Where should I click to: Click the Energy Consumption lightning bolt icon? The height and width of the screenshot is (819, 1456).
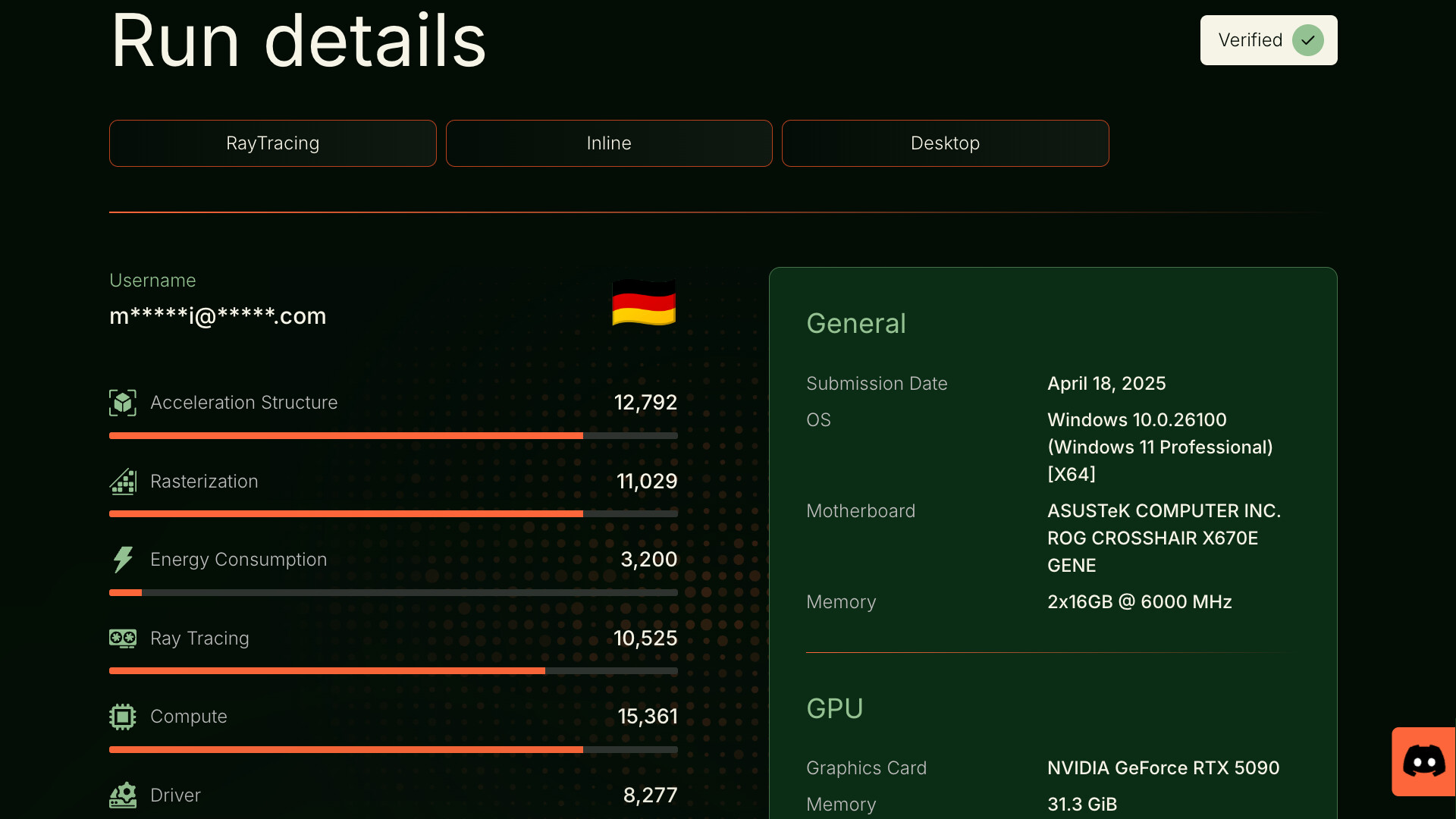tap(122, 560)
